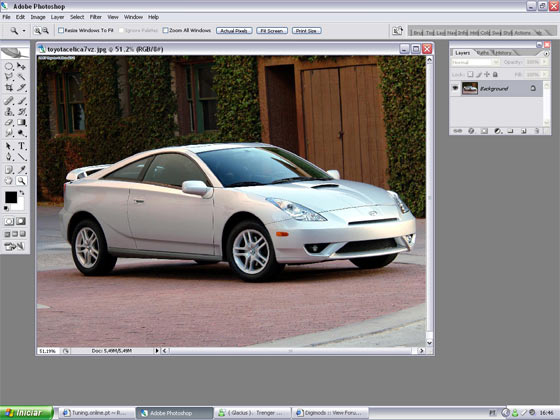Screen dimensions: 560x420
Task: Open the zoom tool preset picker arrow
Action: (24, 31)
